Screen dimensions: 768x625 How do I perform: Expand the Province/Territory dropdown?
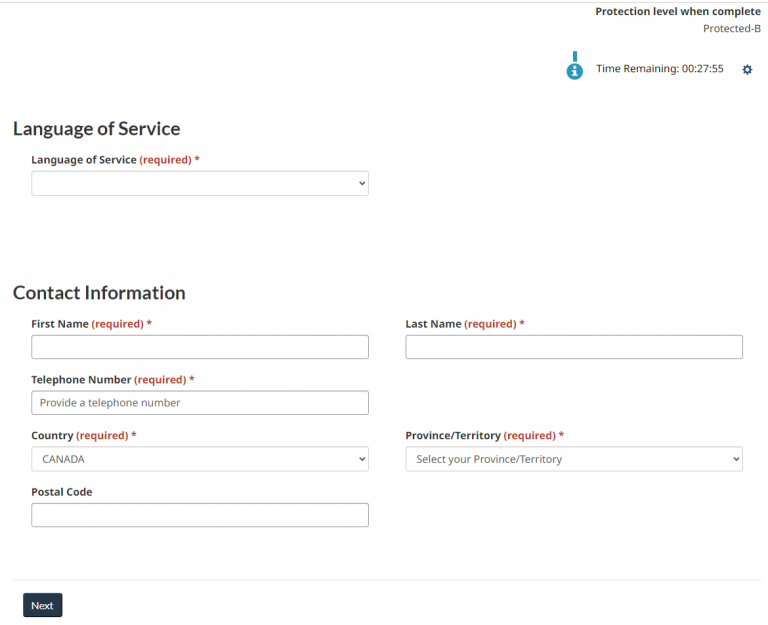click(x=574, y=459)
